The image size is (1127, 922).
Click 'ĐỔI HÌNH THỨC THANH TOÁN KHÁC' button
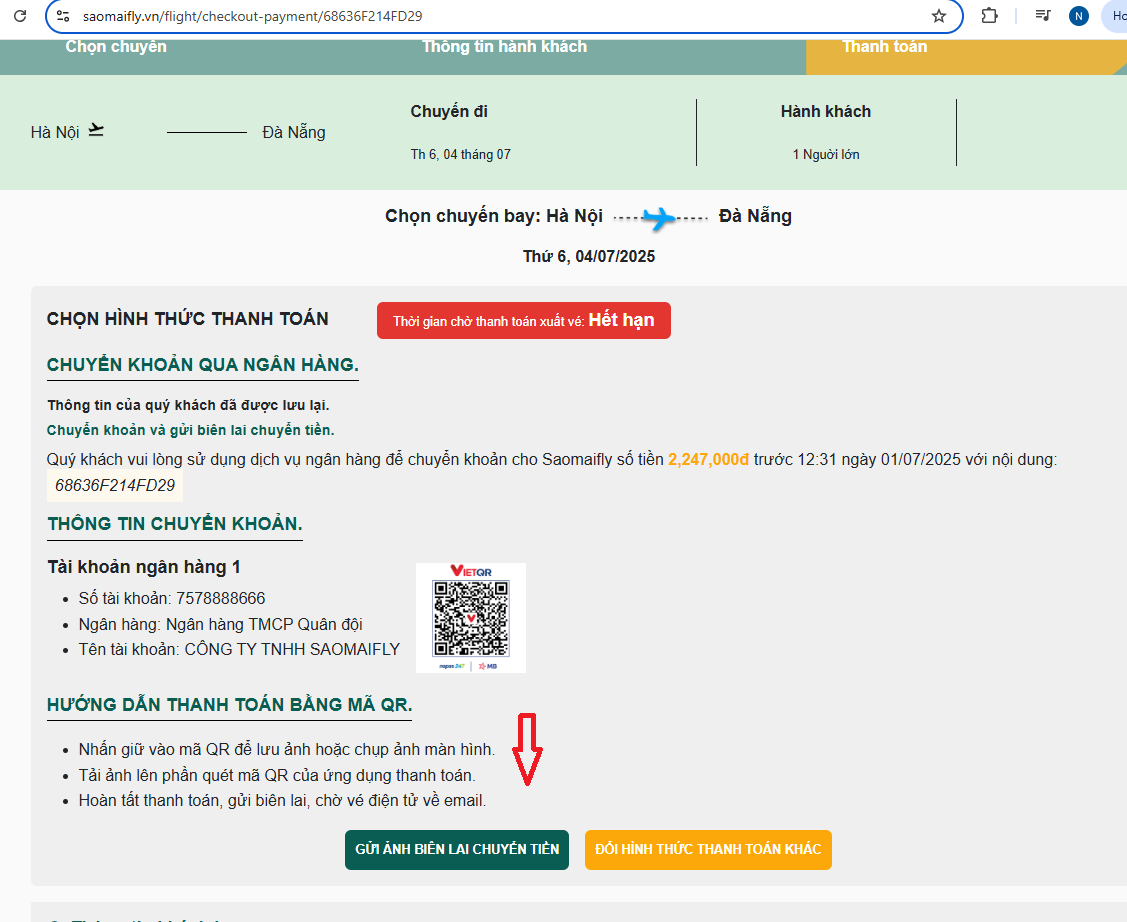point(708,850)
